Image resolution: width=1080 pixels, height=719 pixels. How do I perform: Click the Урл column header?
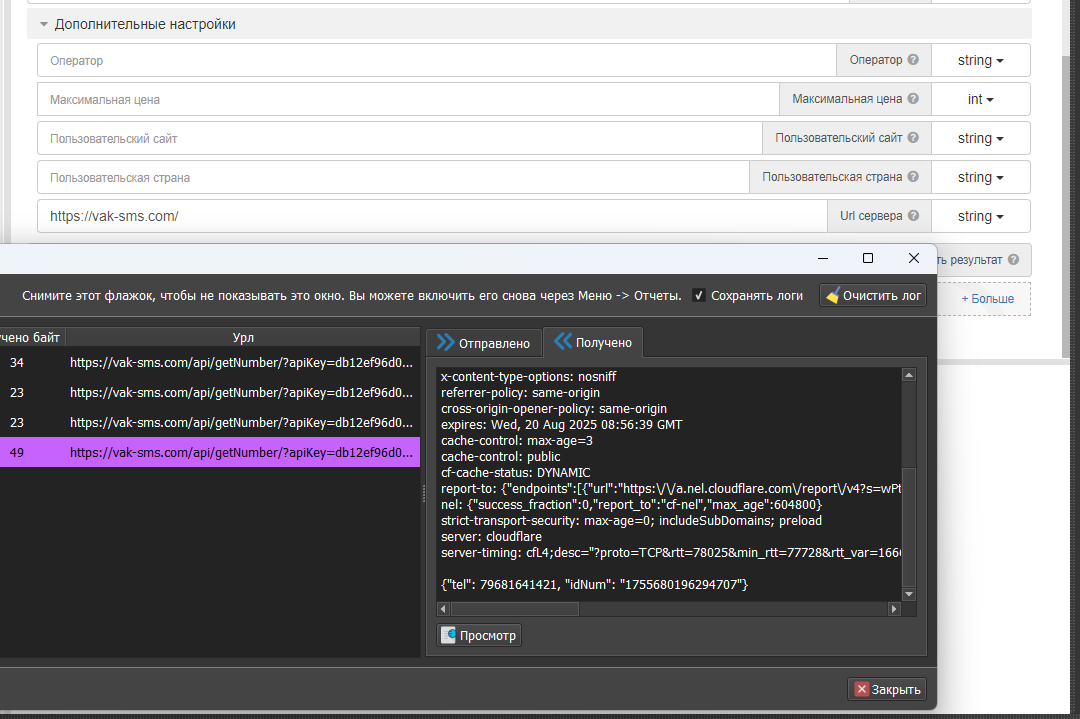click(243, 338)
